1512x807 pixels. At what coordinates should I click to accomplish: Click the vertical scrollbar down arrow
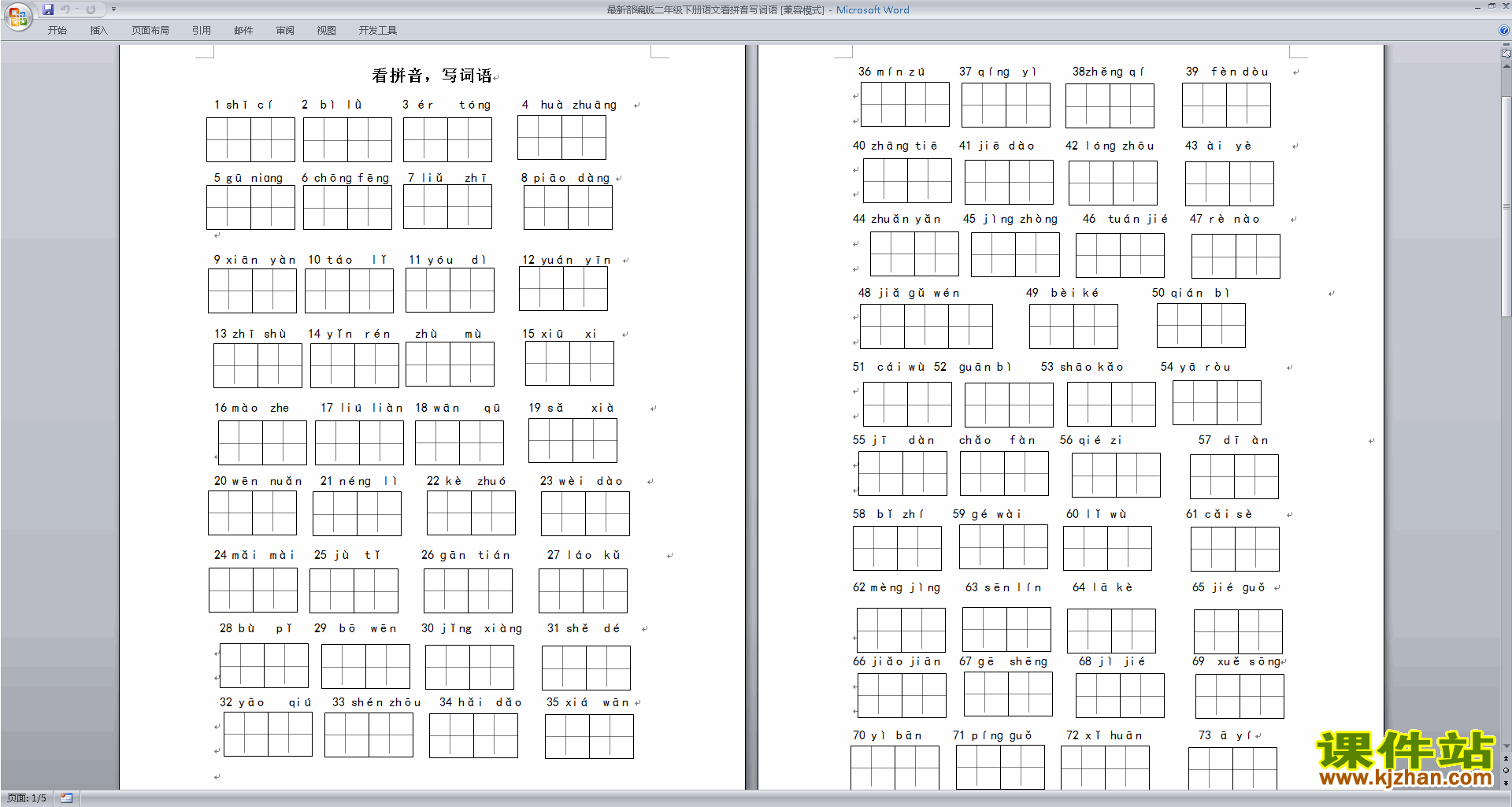pyautogui.click(x=1506, y=746)
